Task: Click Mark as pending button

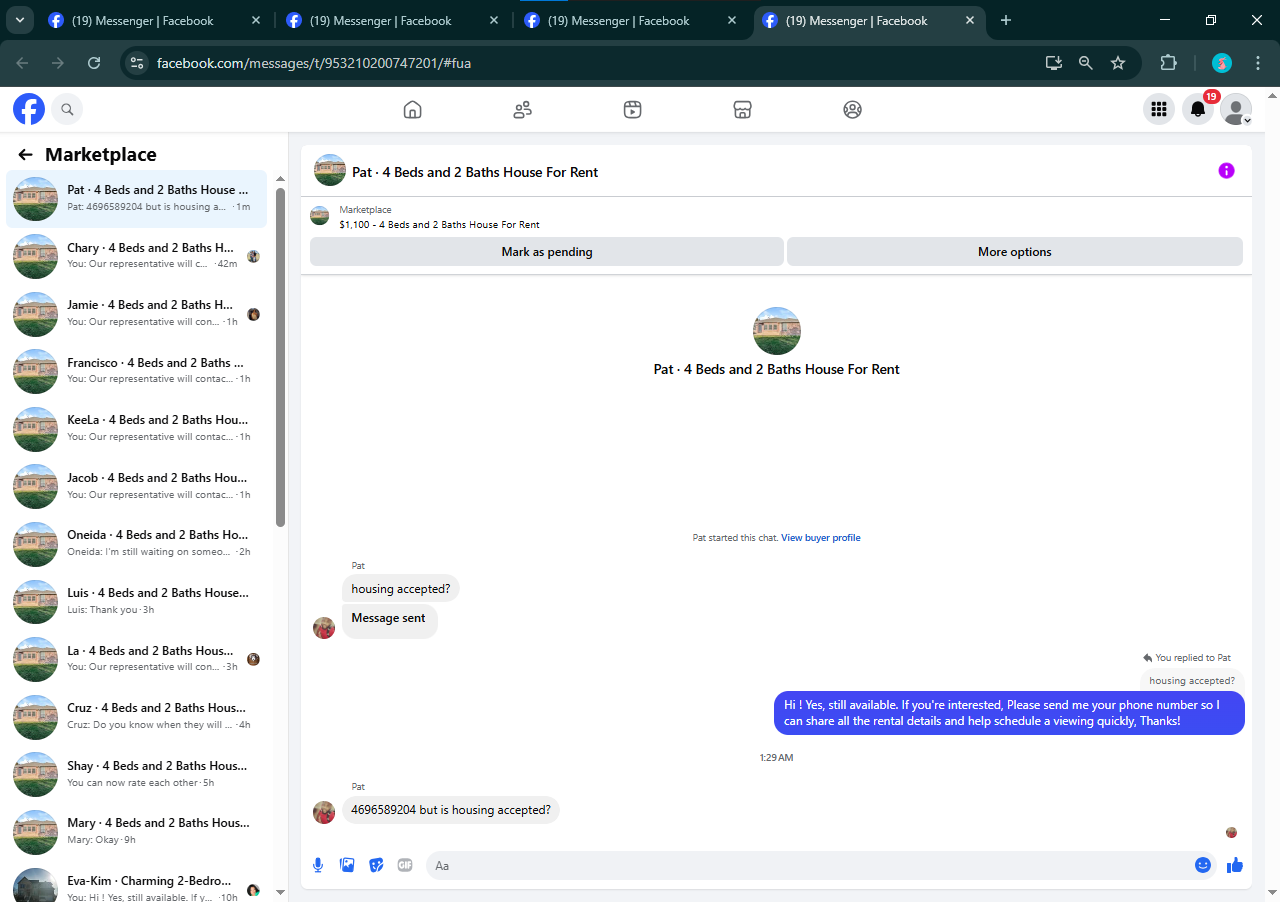Action: click(x=547, y=252)
